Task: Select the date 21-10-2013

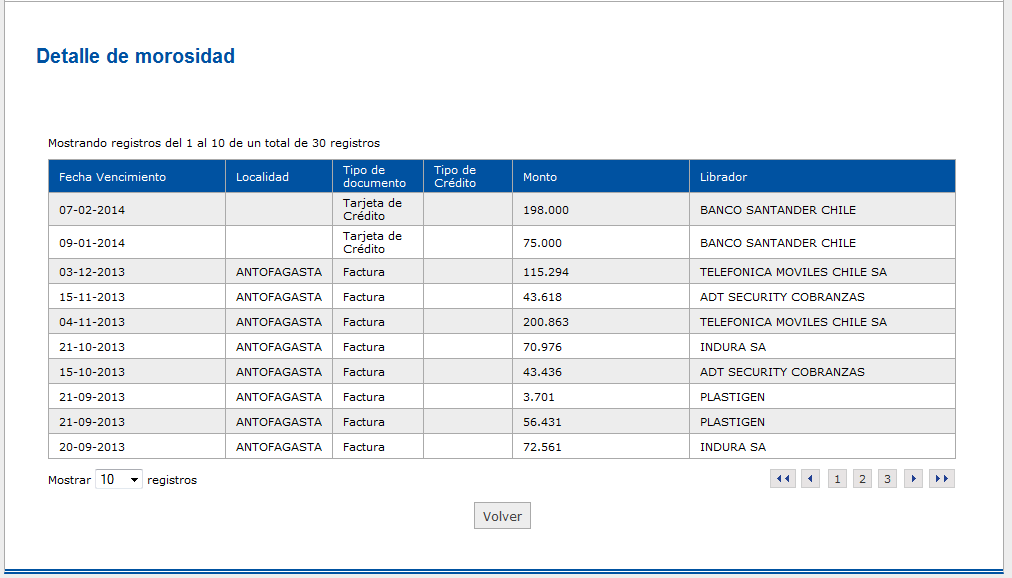Action: pyautogui.click(x=92, y=347)
